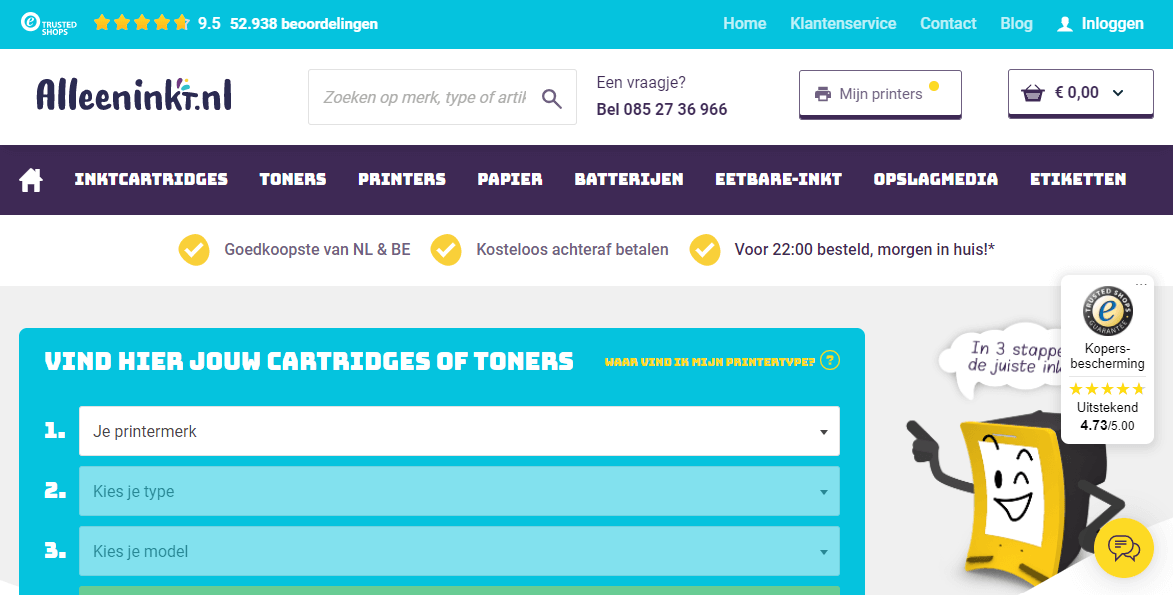Viewport: 1173px width, 595px height.
Task: Click the Trusted Shops logo in top bar
Action: point(49,23)
